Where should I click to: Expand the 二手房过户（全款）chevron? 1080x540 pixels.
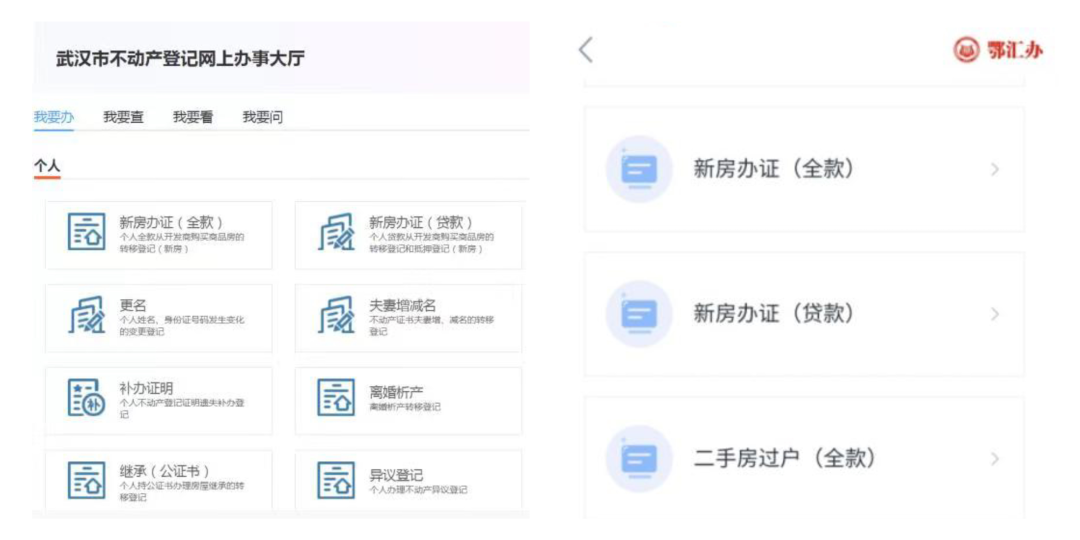click(994, 459)
